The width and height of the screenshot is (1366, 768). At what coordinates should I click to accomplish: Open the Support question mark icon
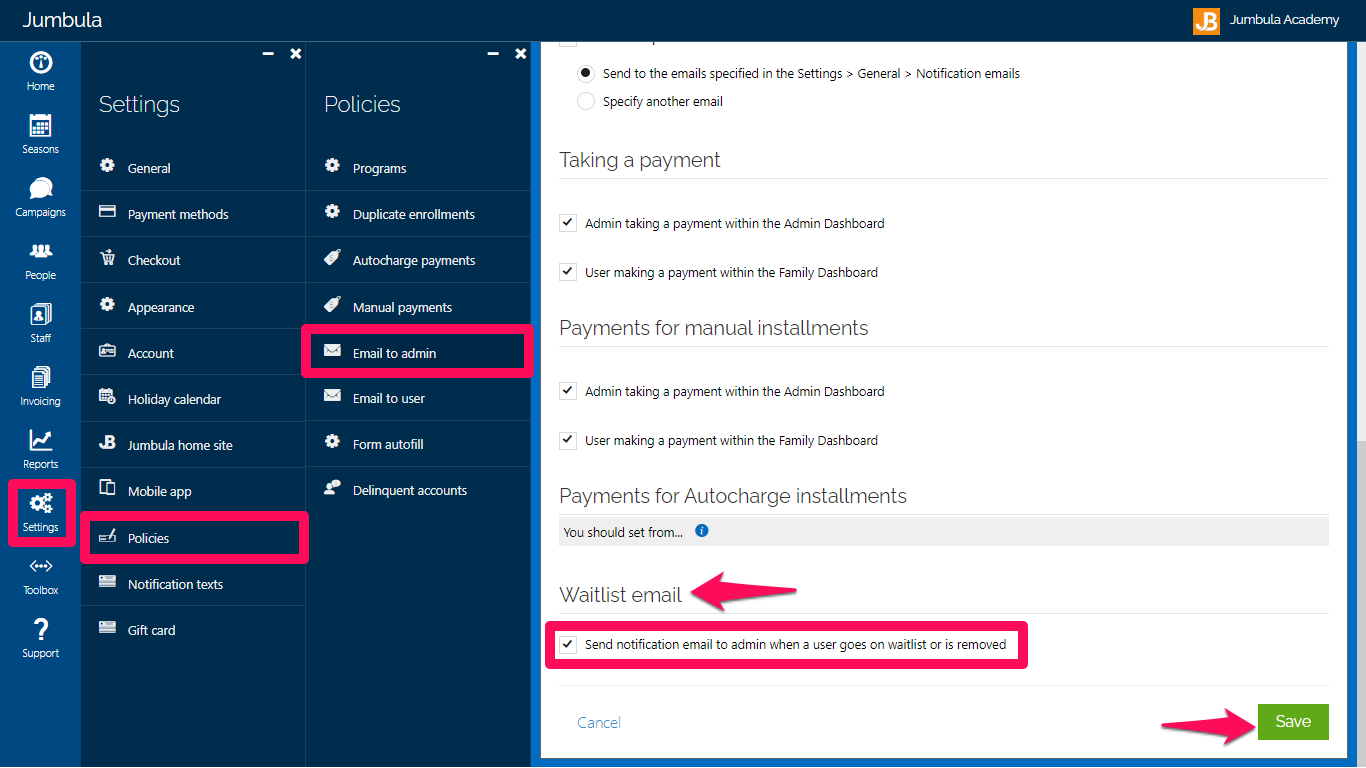[40, 630]
